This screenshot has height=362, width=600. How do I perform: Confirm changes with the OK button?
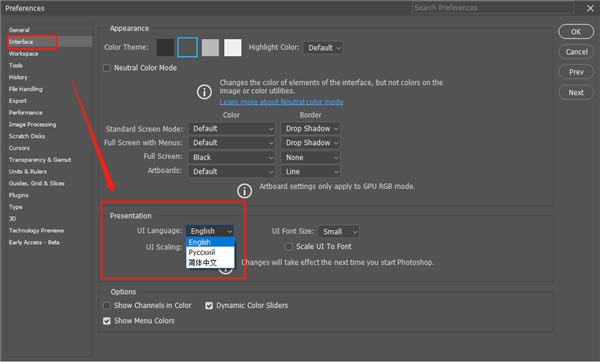(576, 32)
